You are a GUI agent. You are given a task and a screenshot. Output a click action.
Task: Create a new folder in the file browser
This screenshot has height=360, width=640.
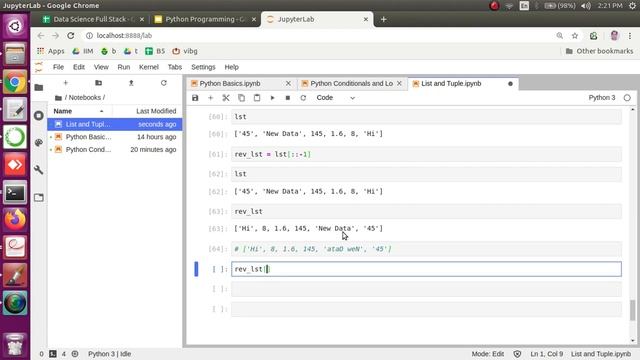point(98,83)
